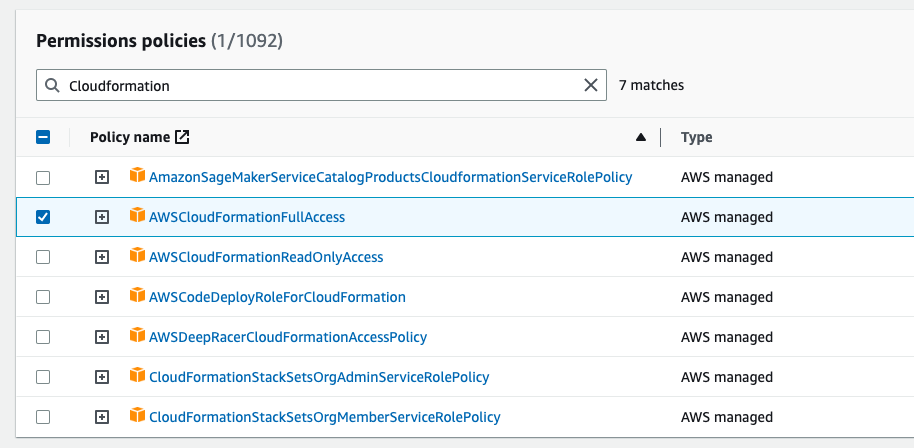Click the Policy name column header
The height and width of the screenshot is (448, 914).
coord(130,137)
